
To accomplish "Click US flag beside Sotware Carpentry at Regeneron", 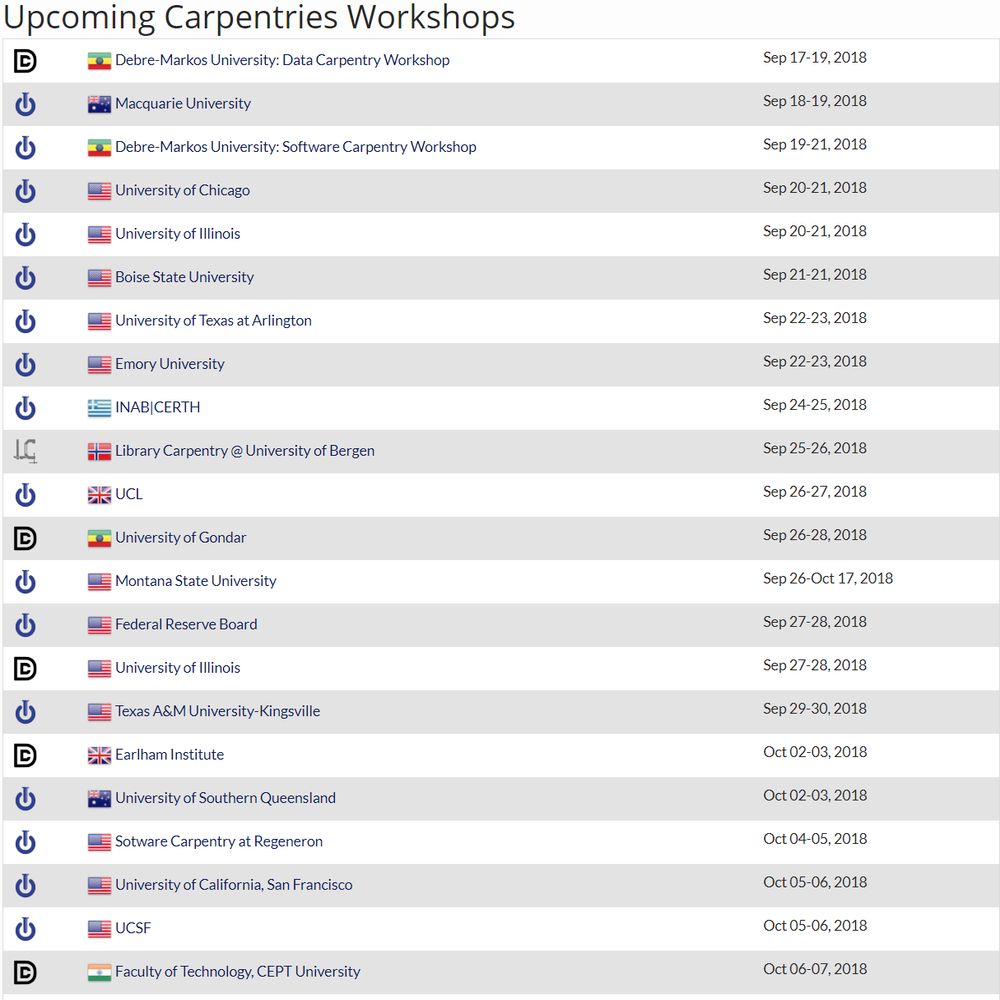I will point(99,842).
